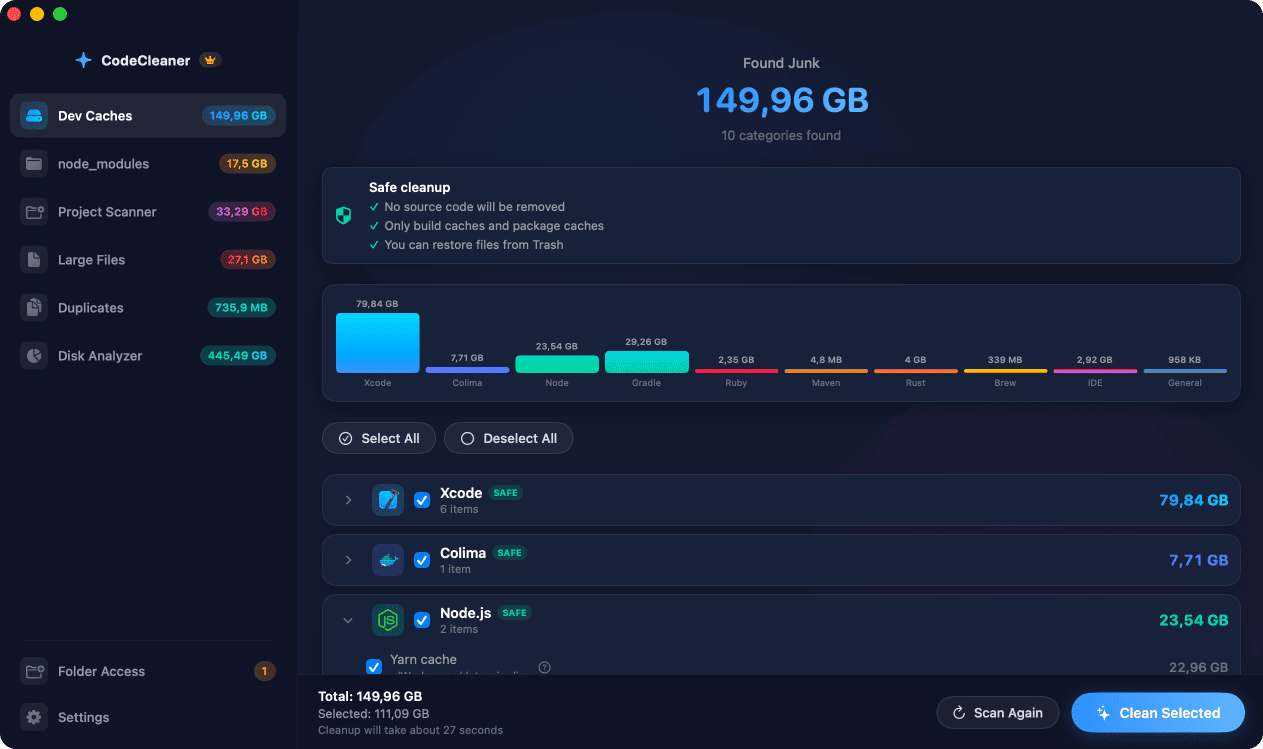Collapse the Node.js items list
1263x749 pixels.
[x=348, y=620]
